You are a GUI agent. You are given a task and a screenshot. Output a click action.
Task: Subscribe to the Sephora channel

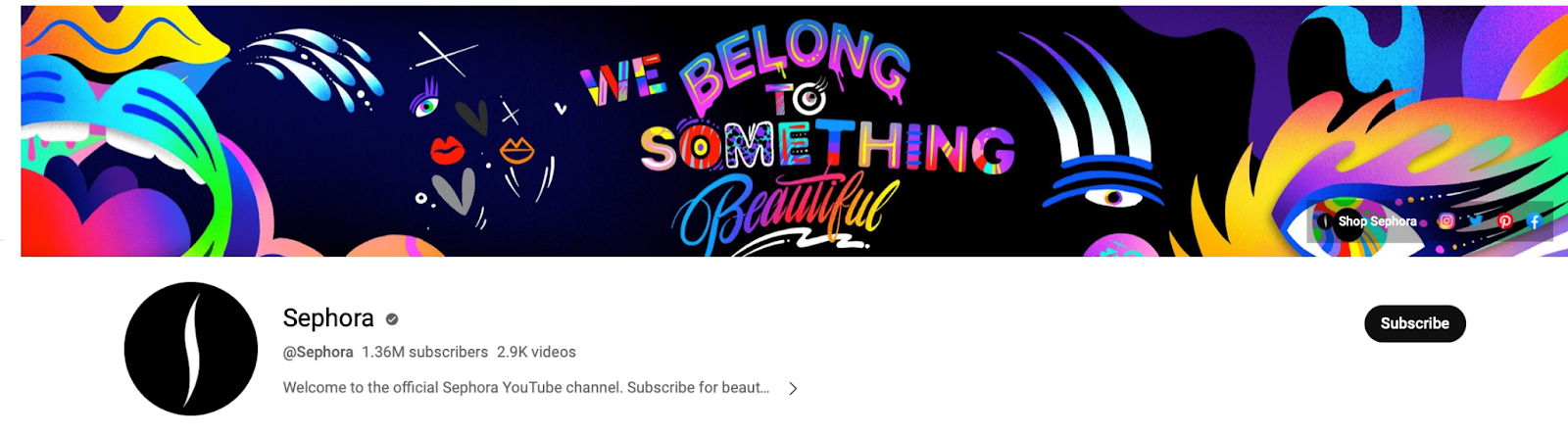[1414, 323]
